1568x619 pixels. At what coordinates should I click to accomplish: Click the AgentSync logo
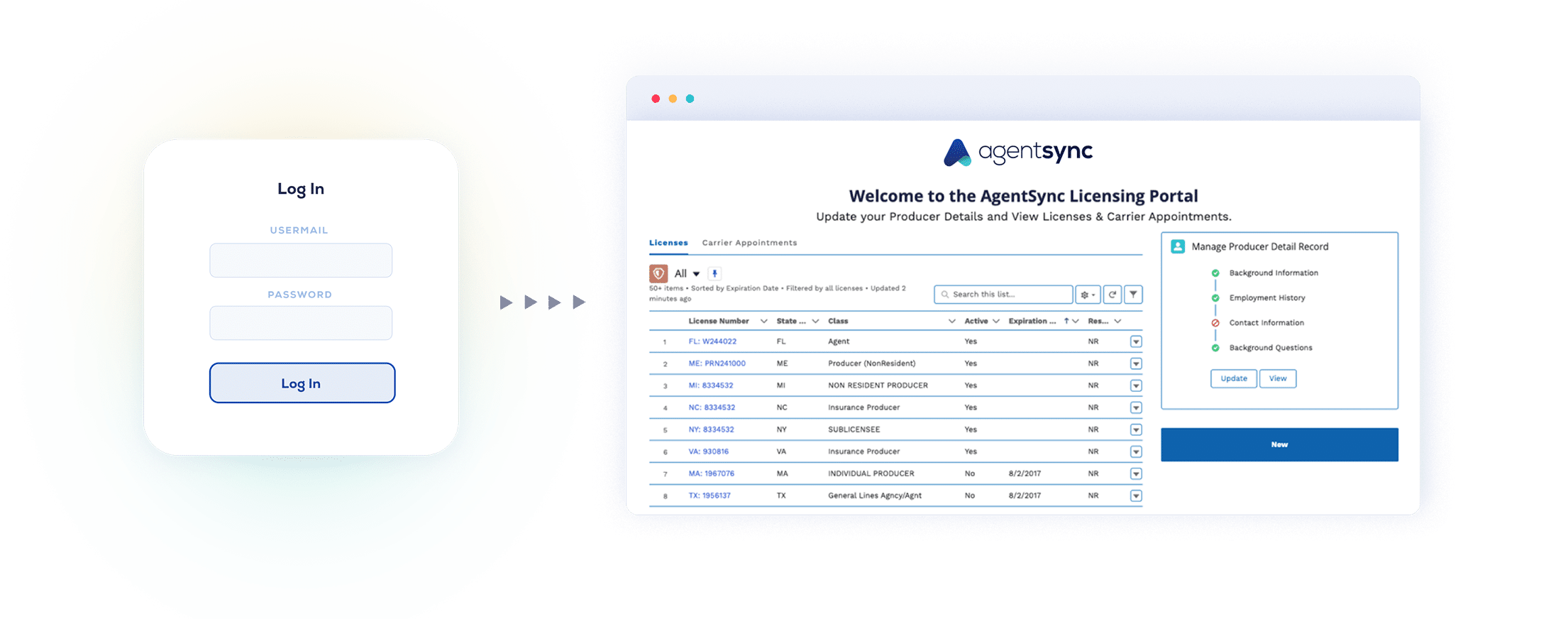coord(1018,152)
